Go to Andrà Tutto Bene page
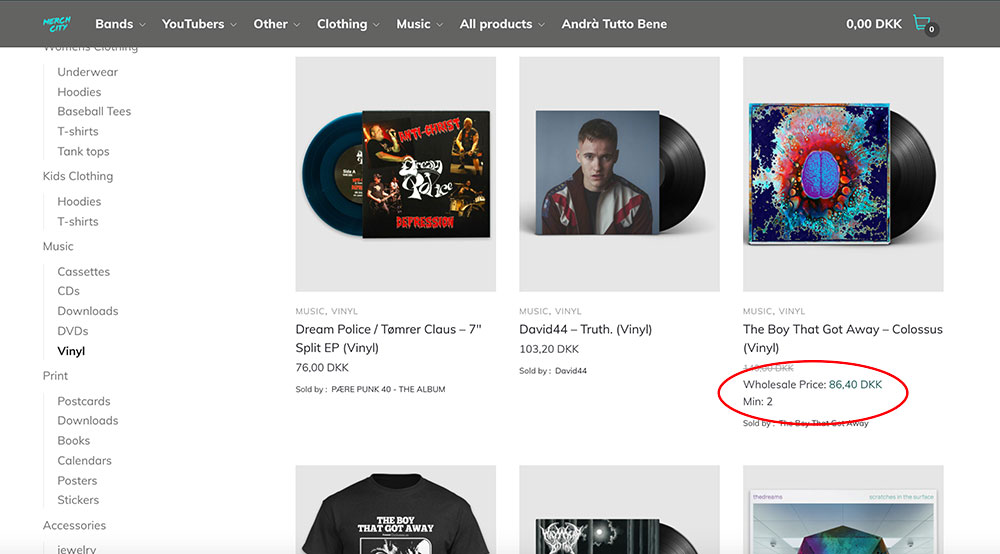 coord(614,24)
